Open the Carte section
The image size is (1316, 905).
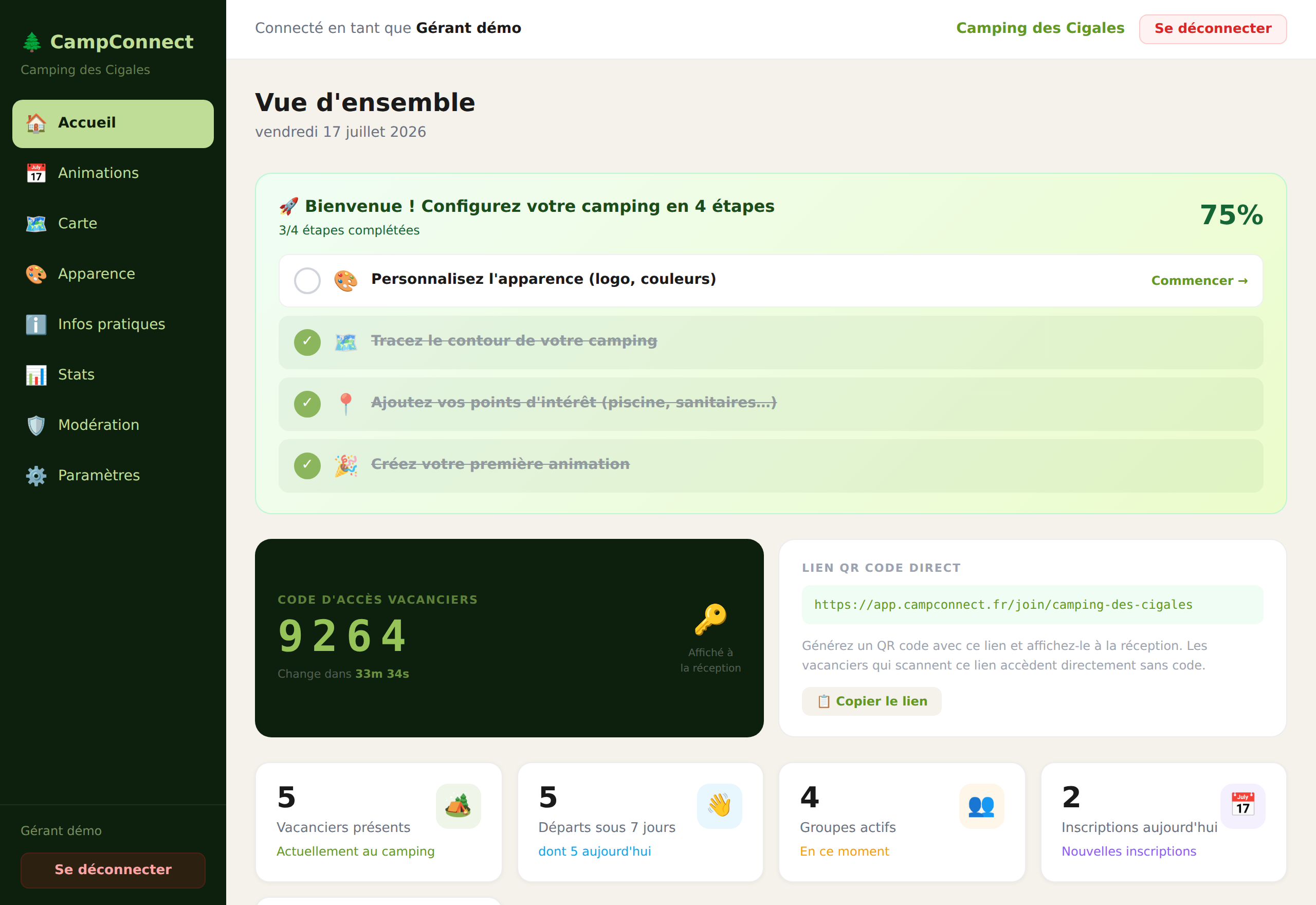[113, 224]
